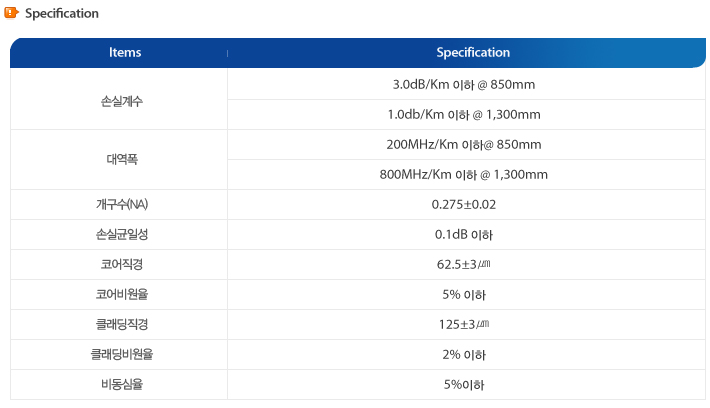Click the 1.0db/Km 이하 @ 1,300mm value

click(464, 115)
